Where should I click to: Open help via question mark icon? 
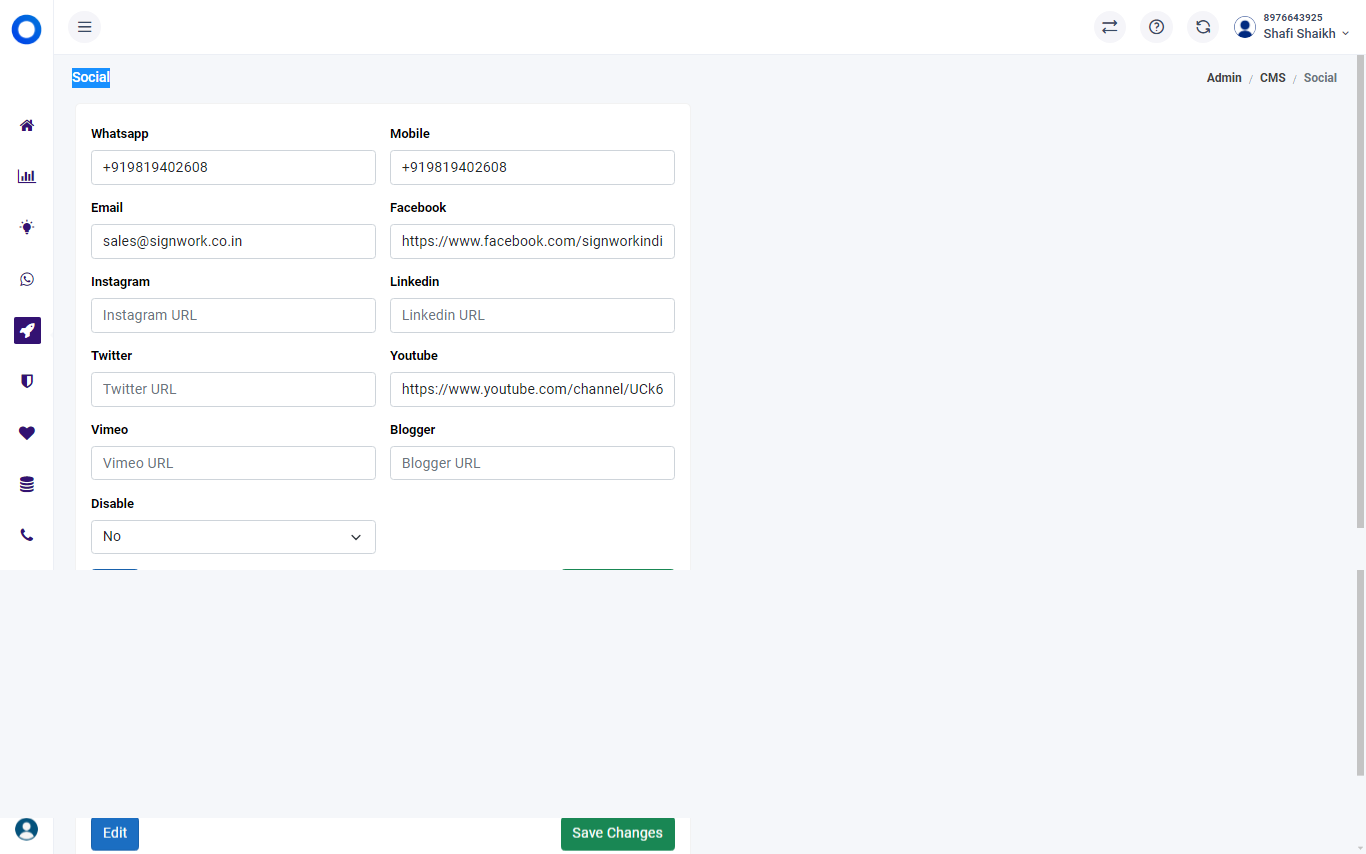(x=1157, y=27)
